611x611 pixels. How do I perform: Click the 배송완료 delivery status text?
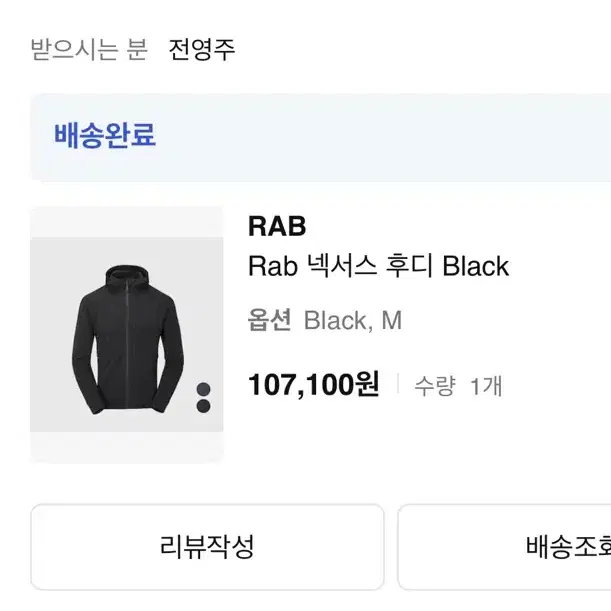click(105, 135)
